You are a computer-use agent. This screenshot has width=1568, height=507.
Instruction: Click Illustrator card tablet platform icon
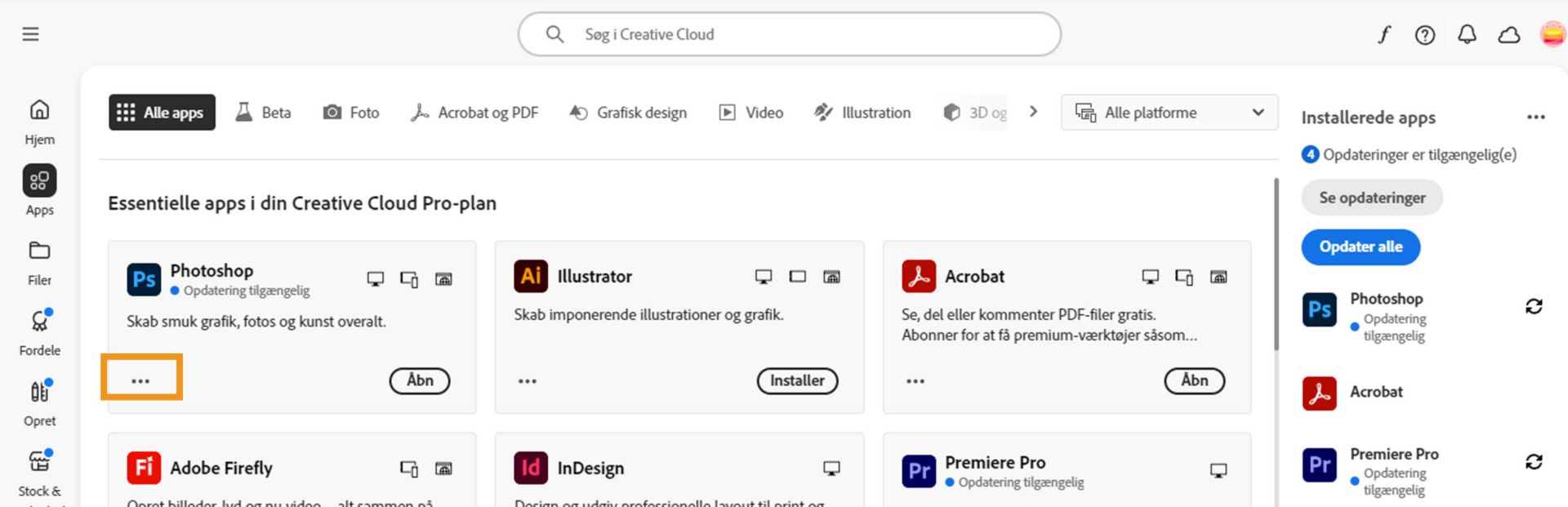pyautogui.click(x=798, y=277)
